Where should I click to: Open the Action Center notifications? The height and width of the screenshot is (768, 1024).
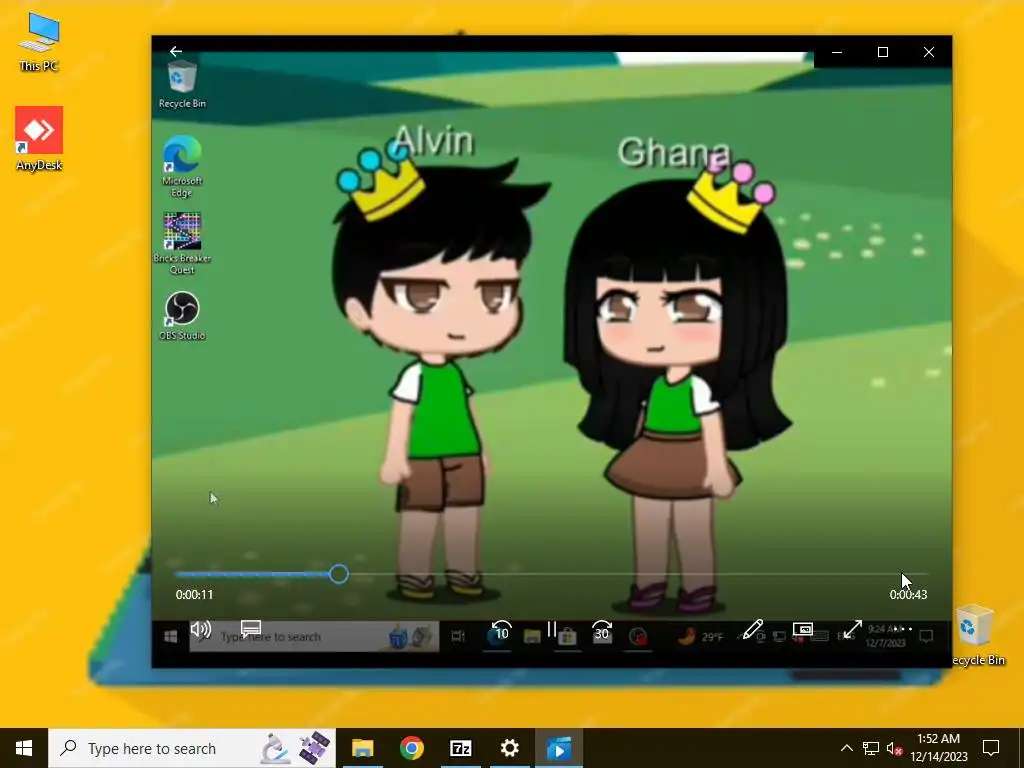(991, 748)
